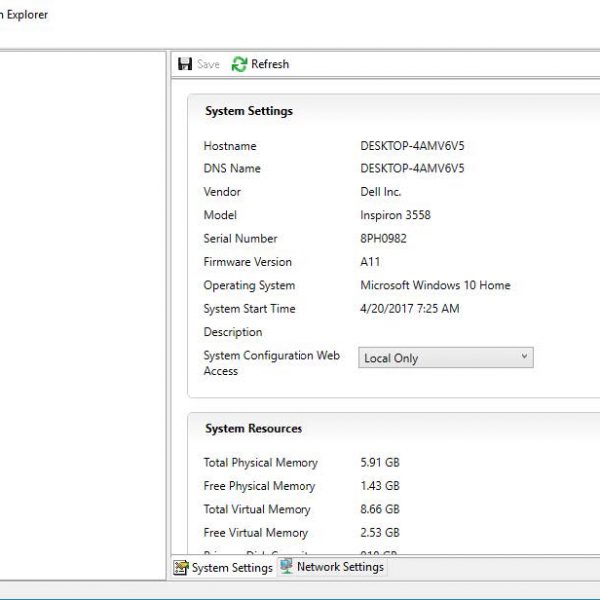Select the DNS Name value field
Screen dimensions: 600x600
pyautogui.click(x=412, y=169)
